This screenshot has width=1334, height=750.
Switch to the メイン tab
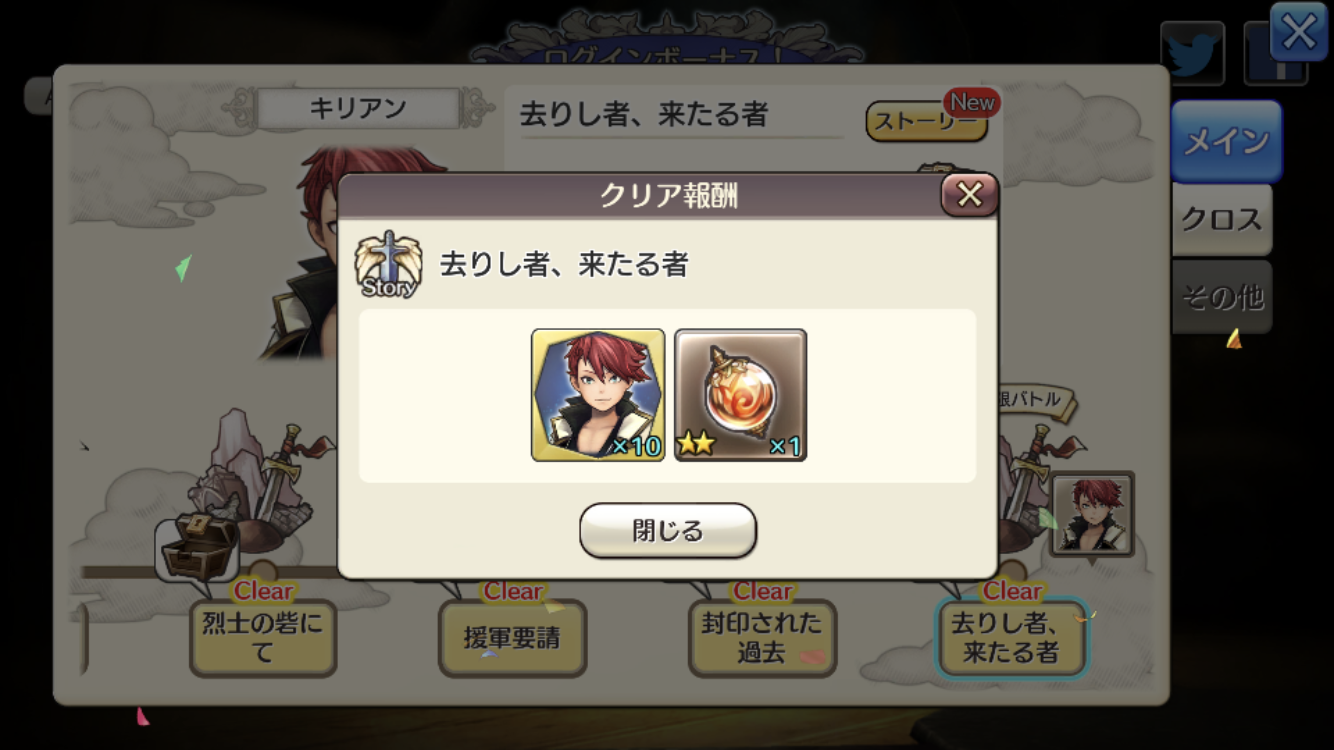pyautogui.click(x=1226, y=141)
